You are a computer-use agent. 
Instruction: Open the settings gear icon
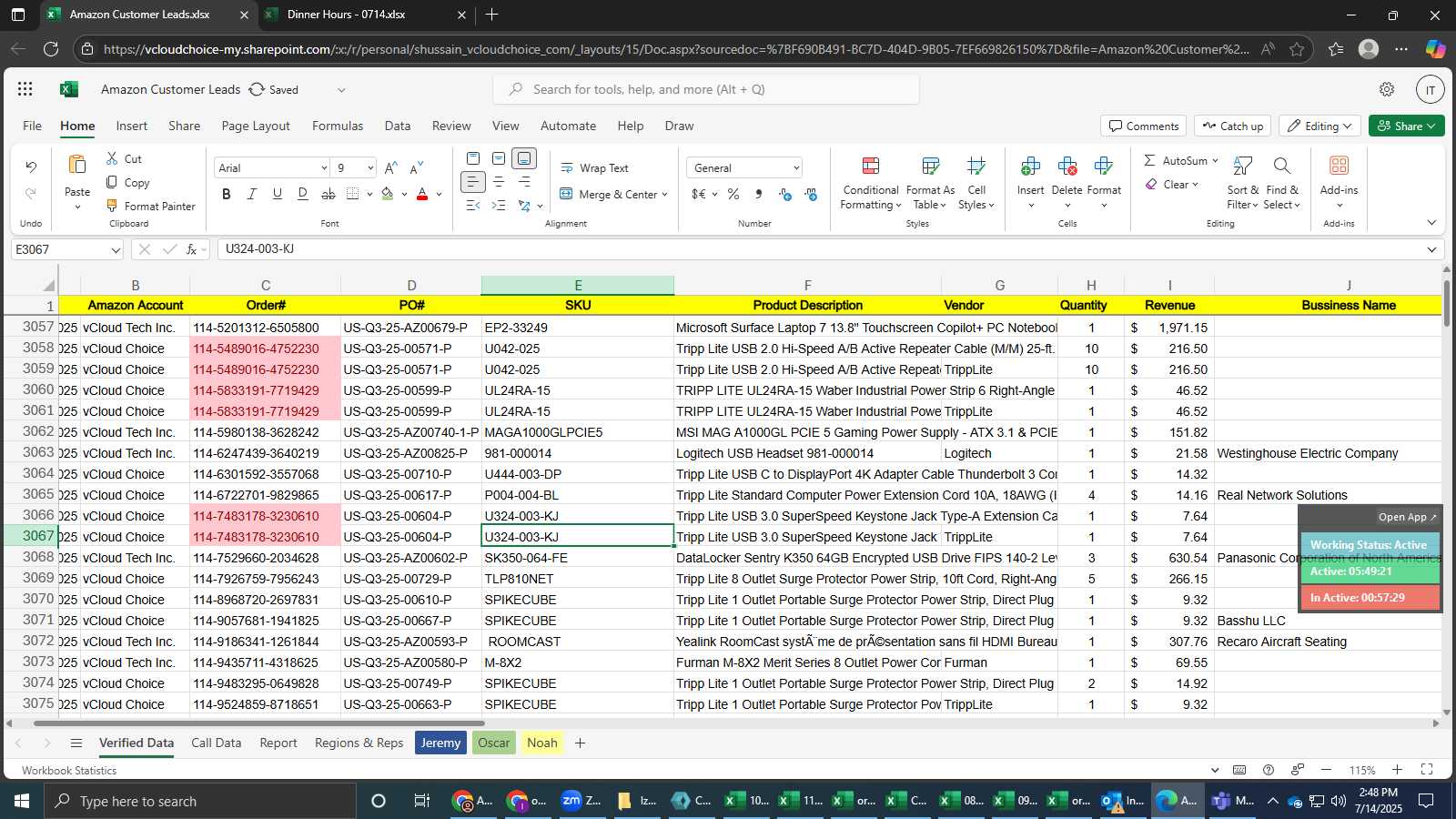[x=1387, y=89]
